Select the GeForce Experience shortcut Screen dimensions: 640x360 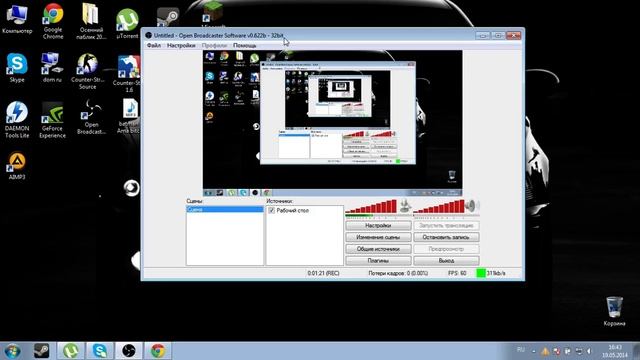[x=52, y=120]
